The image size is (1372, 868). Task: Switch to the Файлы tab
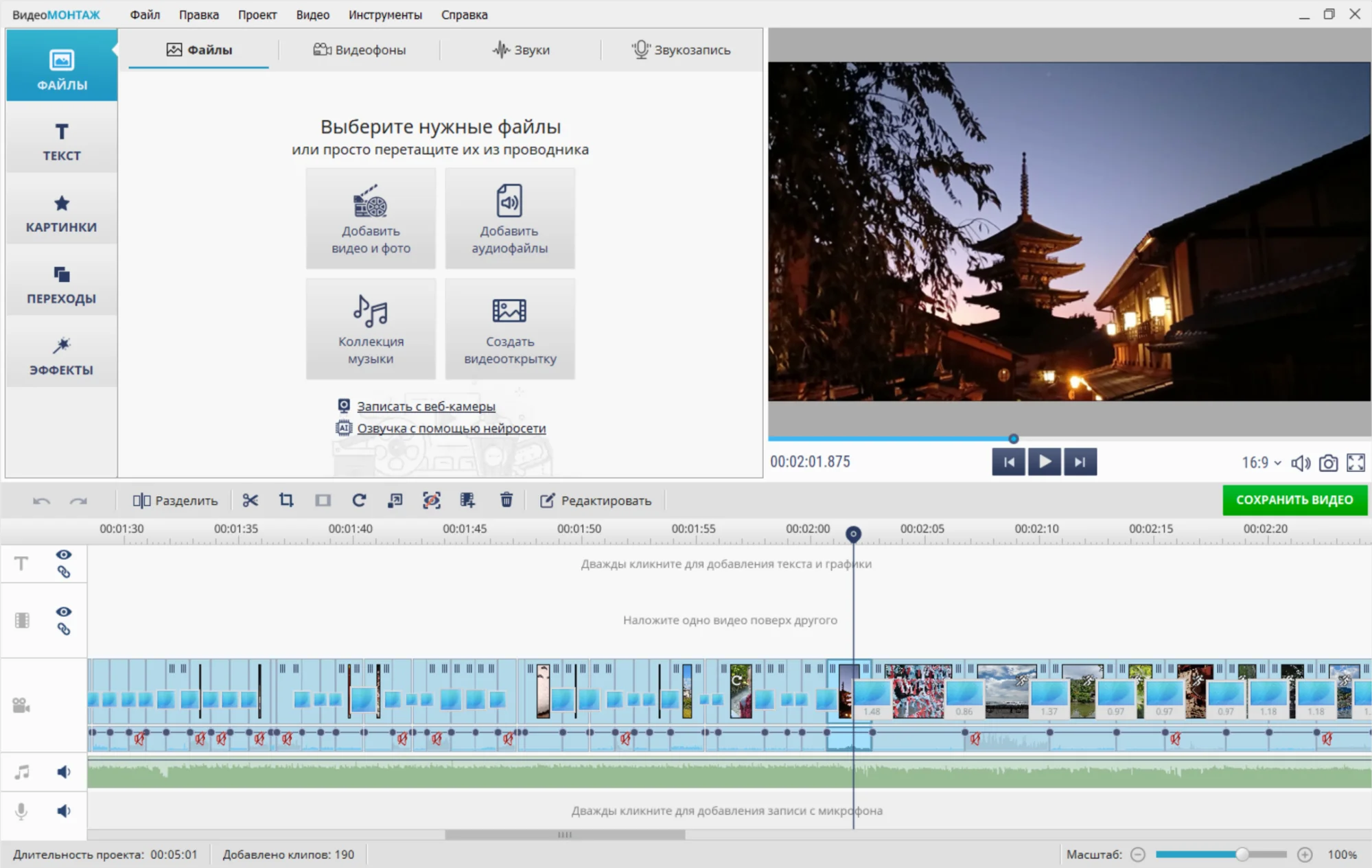point(199,49)
